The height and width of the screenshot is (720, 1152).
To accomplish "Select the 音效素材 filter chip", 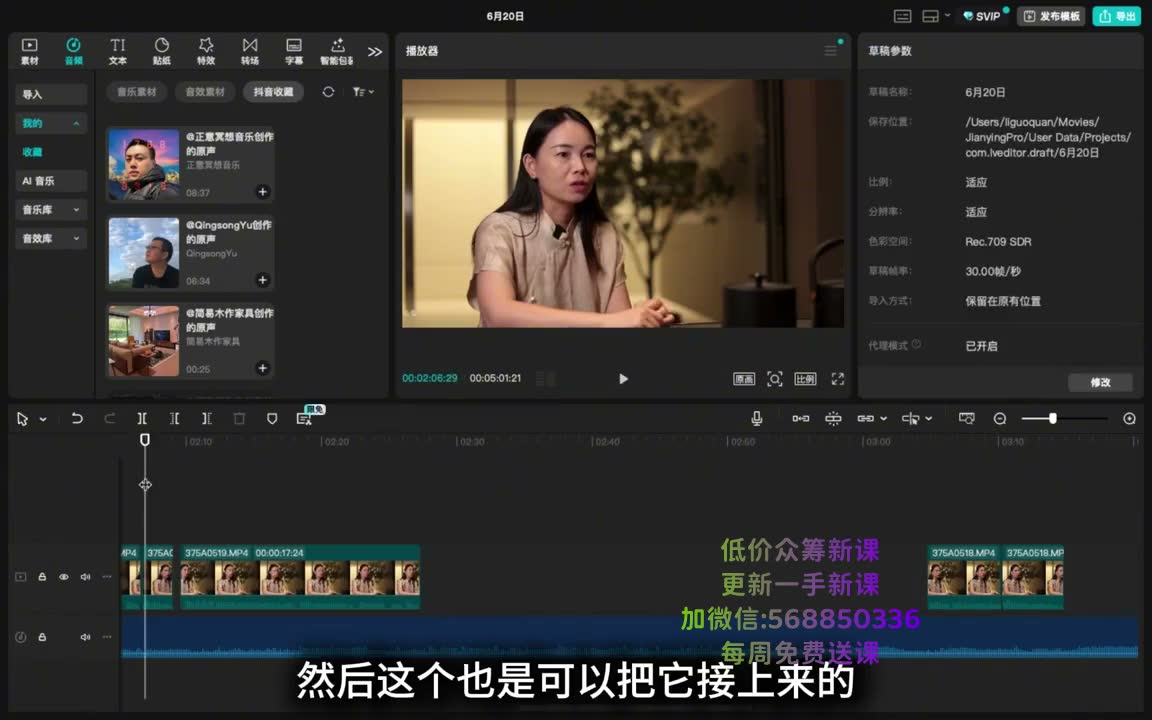I will [205, 92].
